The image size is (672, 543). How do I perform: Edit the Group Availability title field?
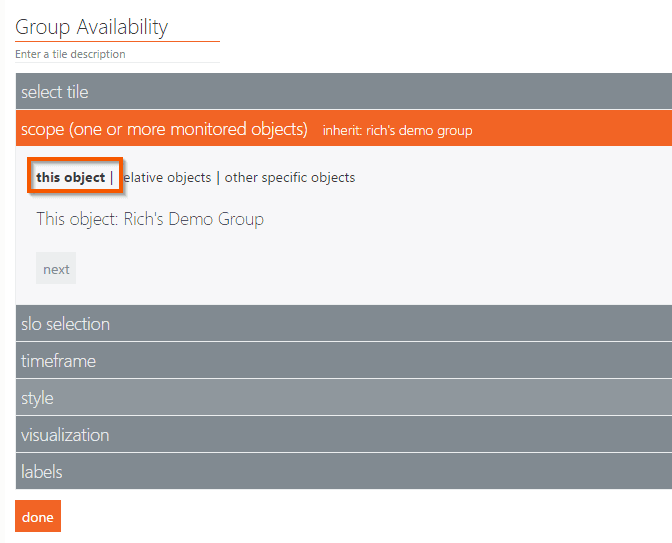point(92,27)
